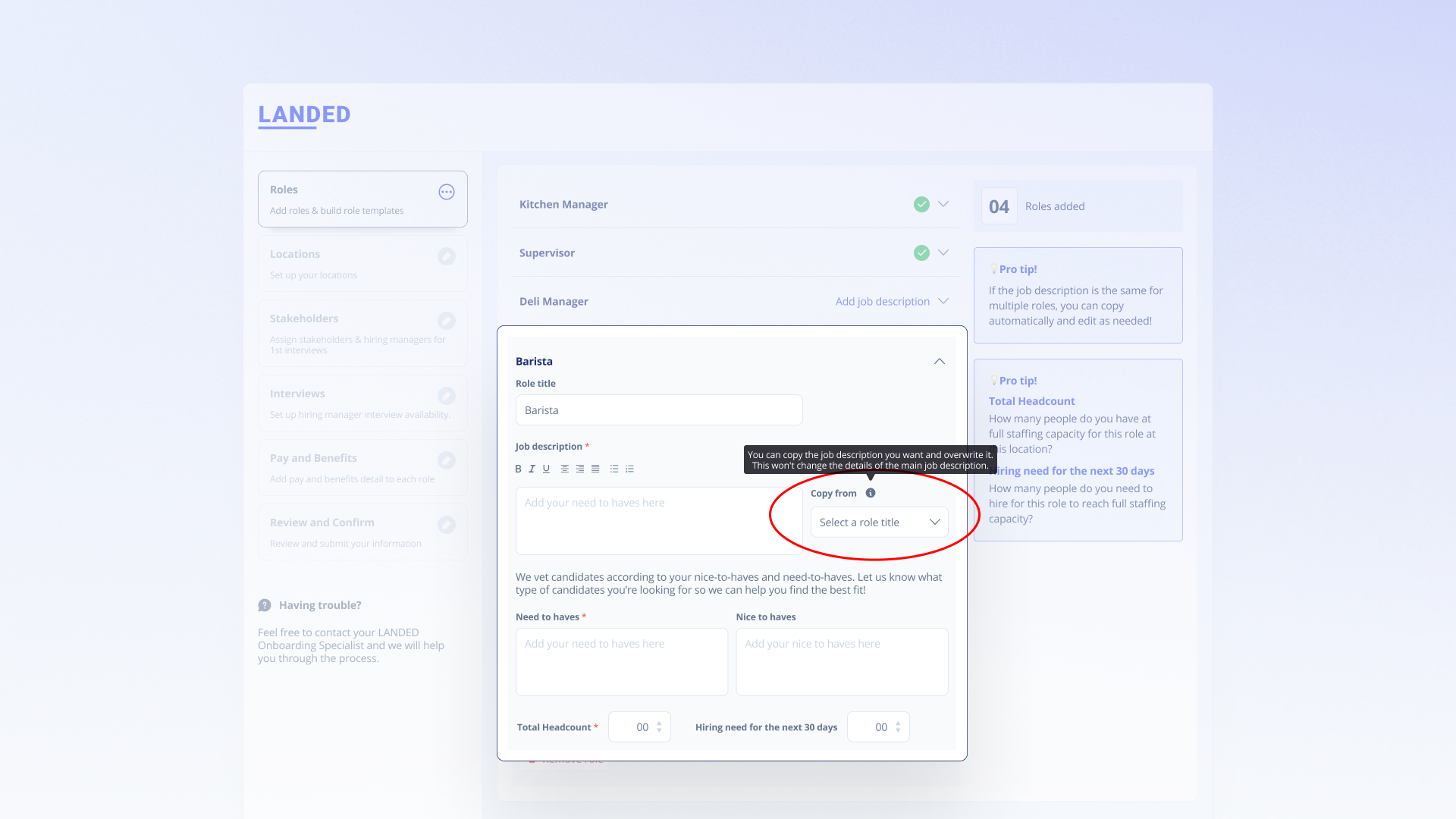Click into the Job description text area
This screenshot has width=1456, height=819.
pyautogui.click(x=659, y=521)
